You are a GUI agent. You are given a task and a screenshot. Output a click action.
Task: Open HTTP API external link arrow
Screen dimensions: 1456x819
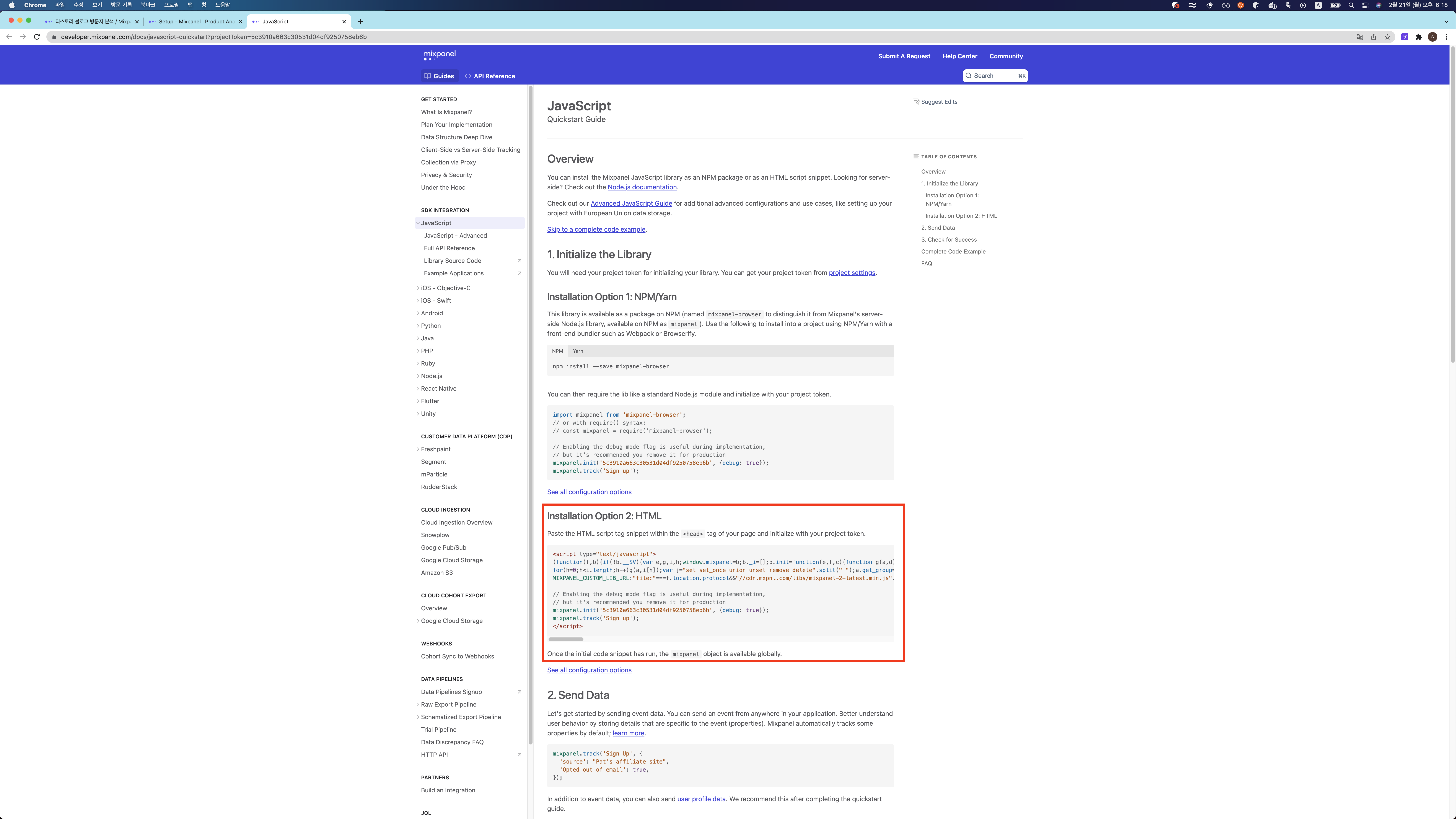click(520, 755)
